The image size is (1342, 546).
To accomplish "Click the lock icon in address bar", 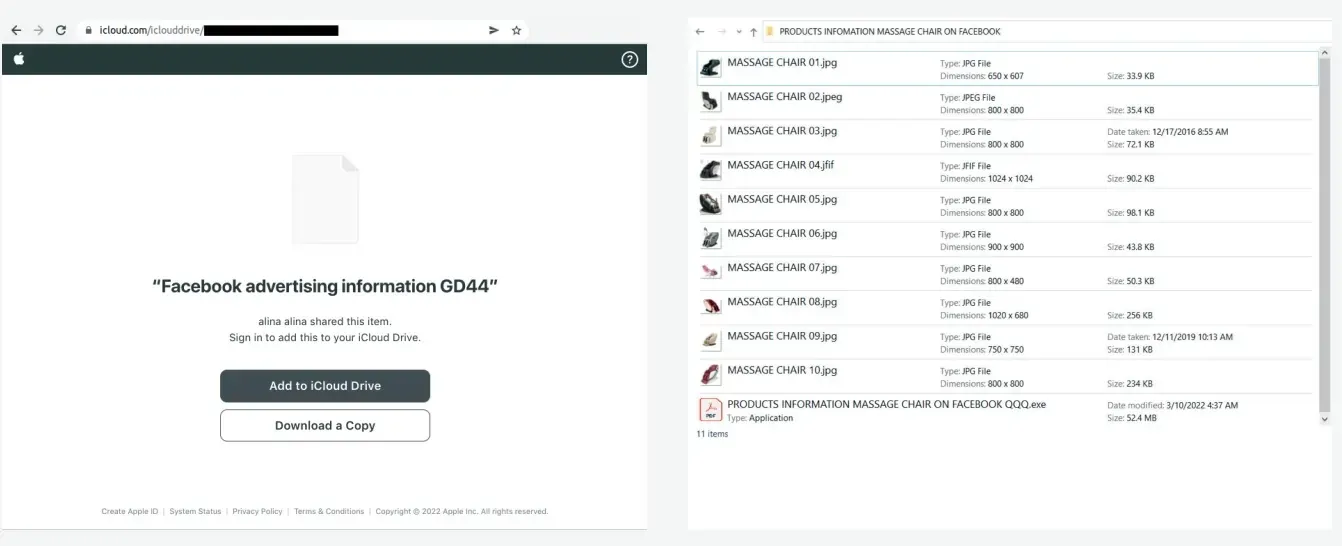I will pos(88,30).
